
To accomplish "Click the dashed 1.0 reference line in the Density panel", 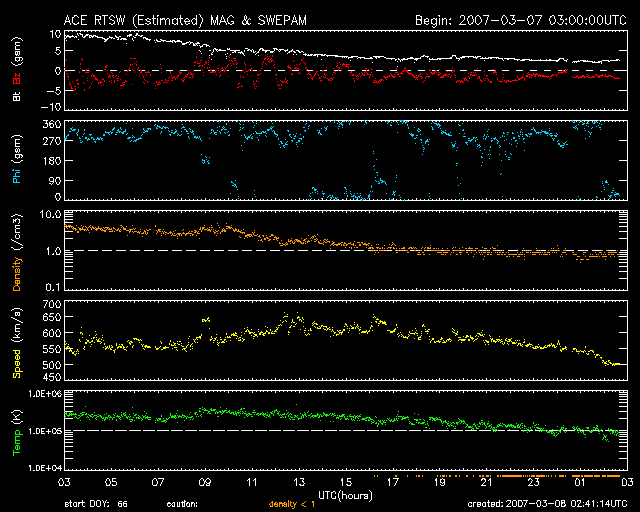I will tap(346, 250).
